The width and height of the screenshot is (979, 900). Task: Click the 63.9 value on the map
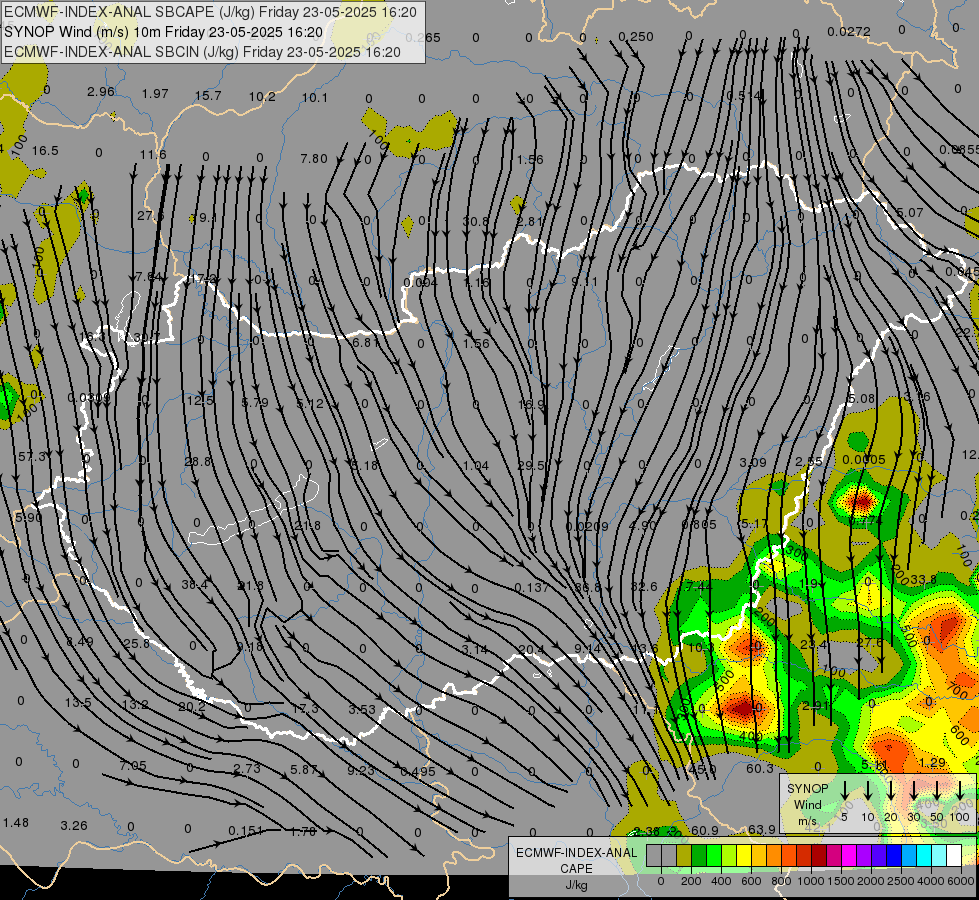pos(762,829)
